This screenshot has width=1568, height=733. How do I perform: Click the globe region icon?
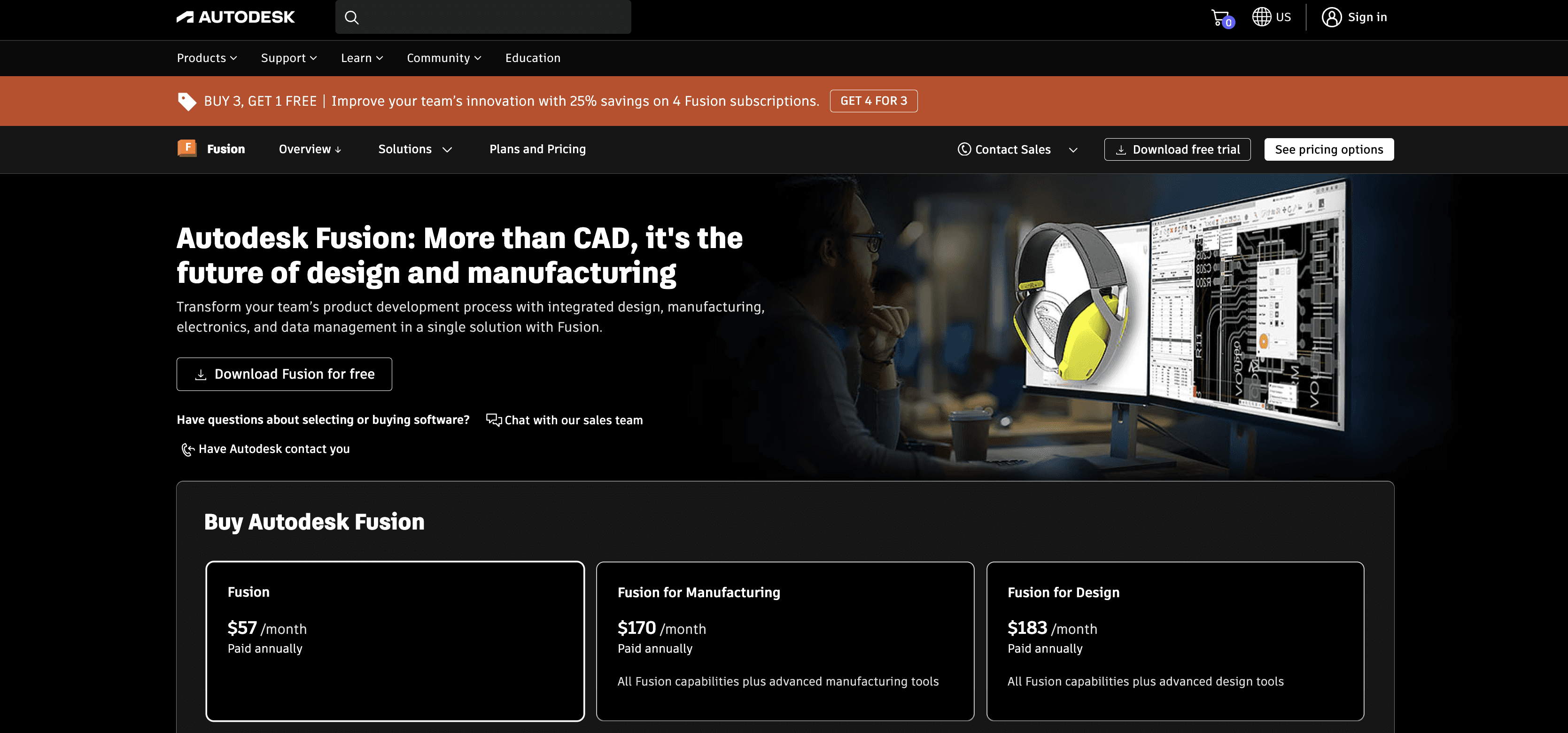1261,17
